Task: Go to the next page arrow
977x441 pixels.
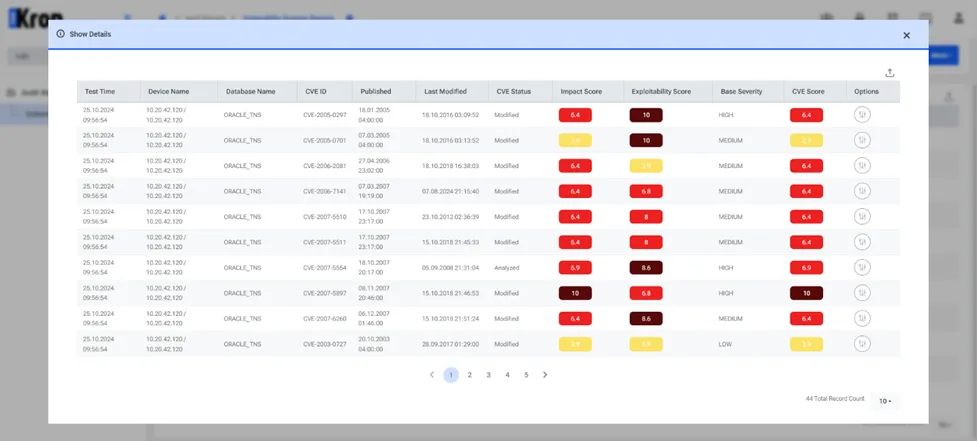Action: pos(545,375)
